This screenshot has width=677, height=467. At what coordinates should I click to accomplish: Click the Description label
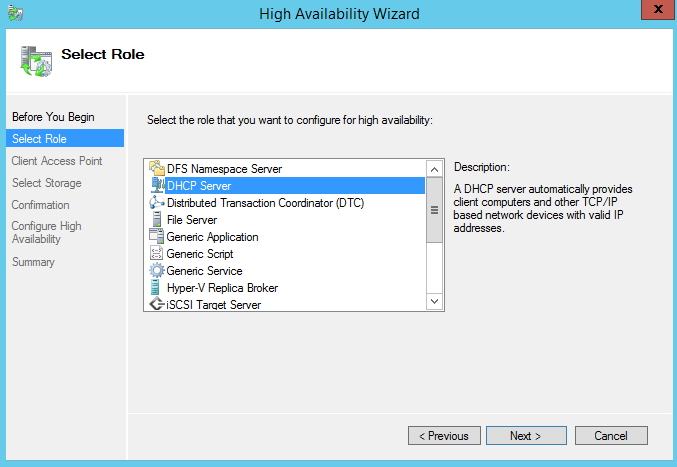[481, 167]
